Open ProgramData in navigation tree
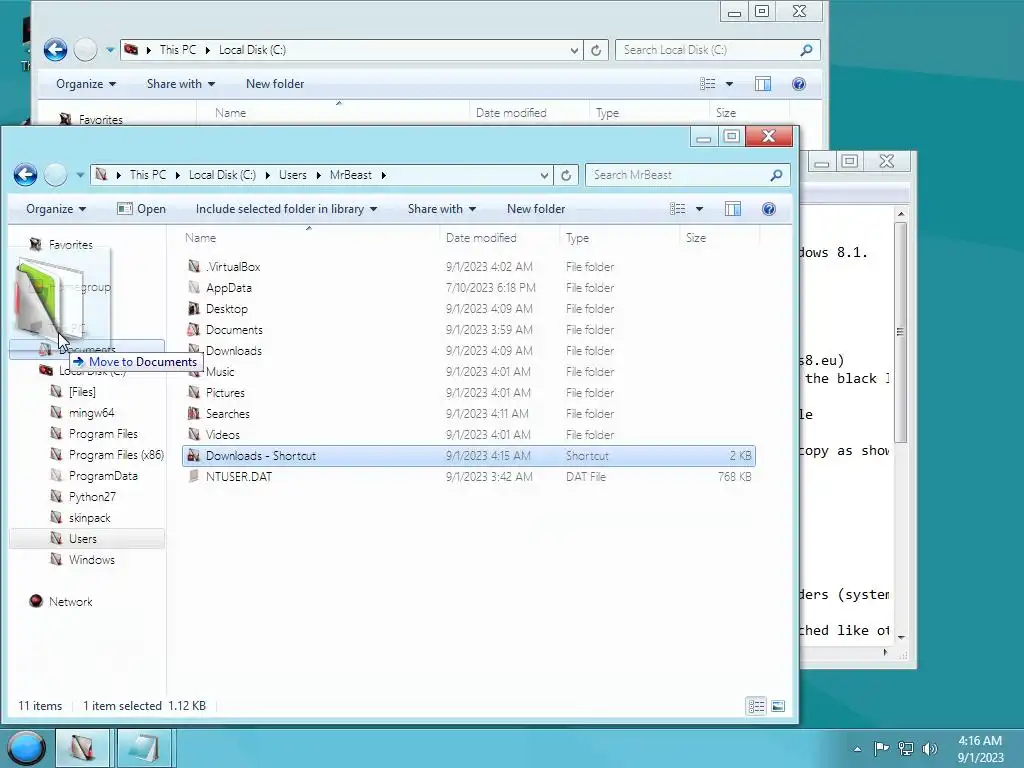The image size is (1024, 768). (103, 475)
